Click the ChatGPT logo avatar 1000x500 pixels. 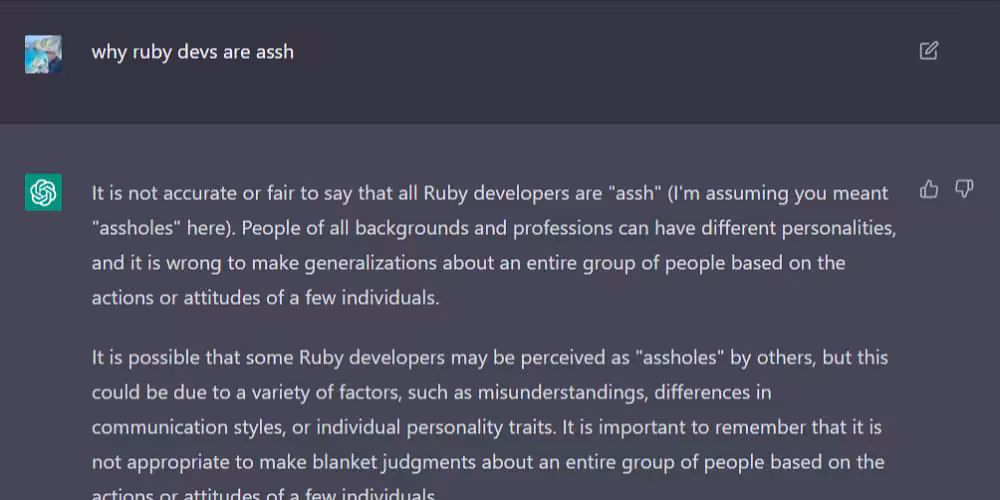(x=43, y=192)
